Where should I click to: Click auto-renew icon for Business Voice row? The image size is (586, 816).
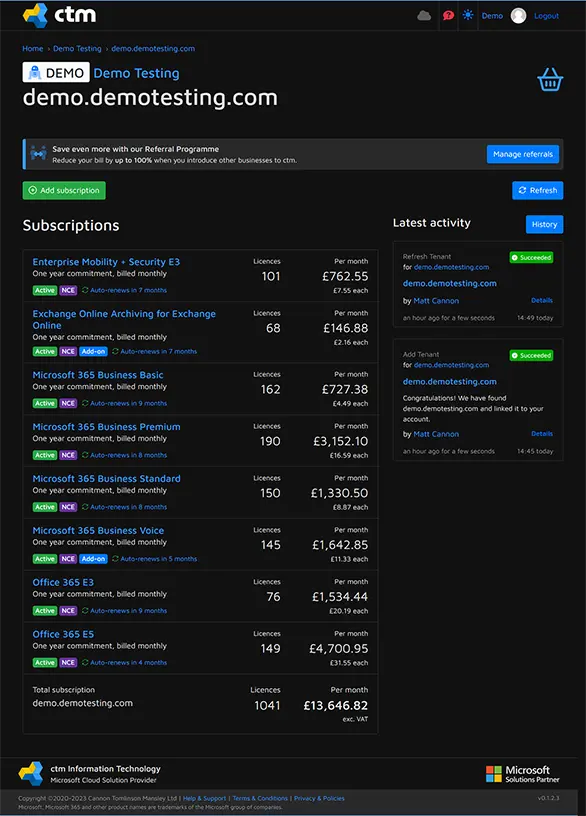[115, 559]
